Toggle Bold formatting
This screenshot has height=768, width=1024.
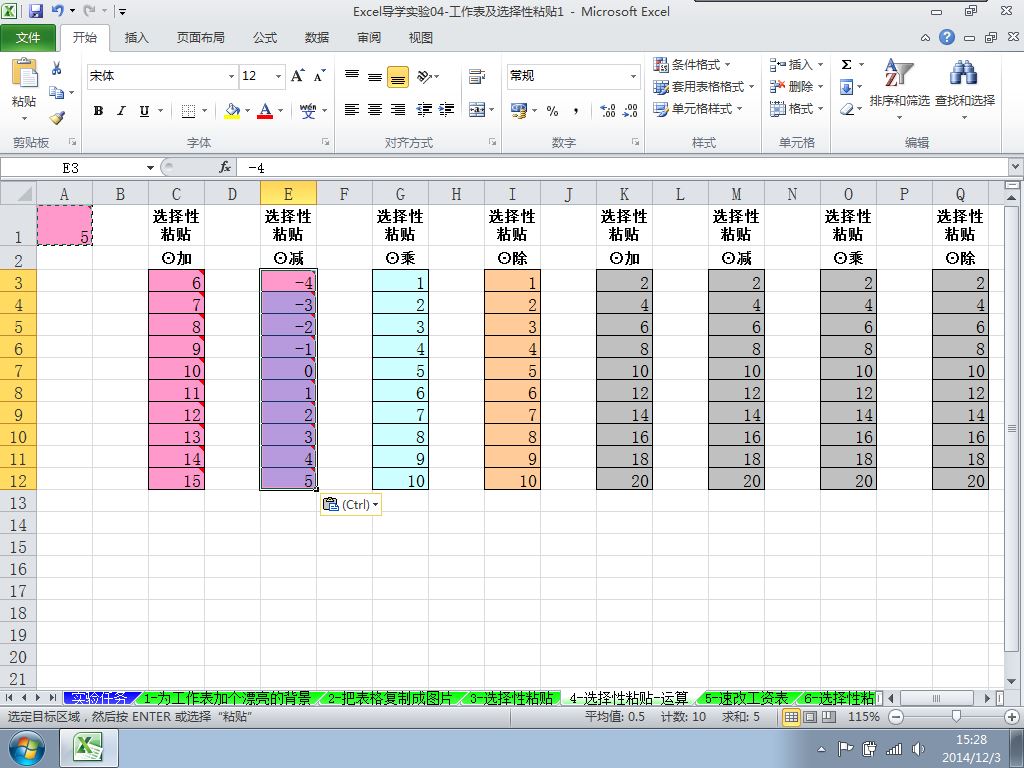click(x=99, y=111)
